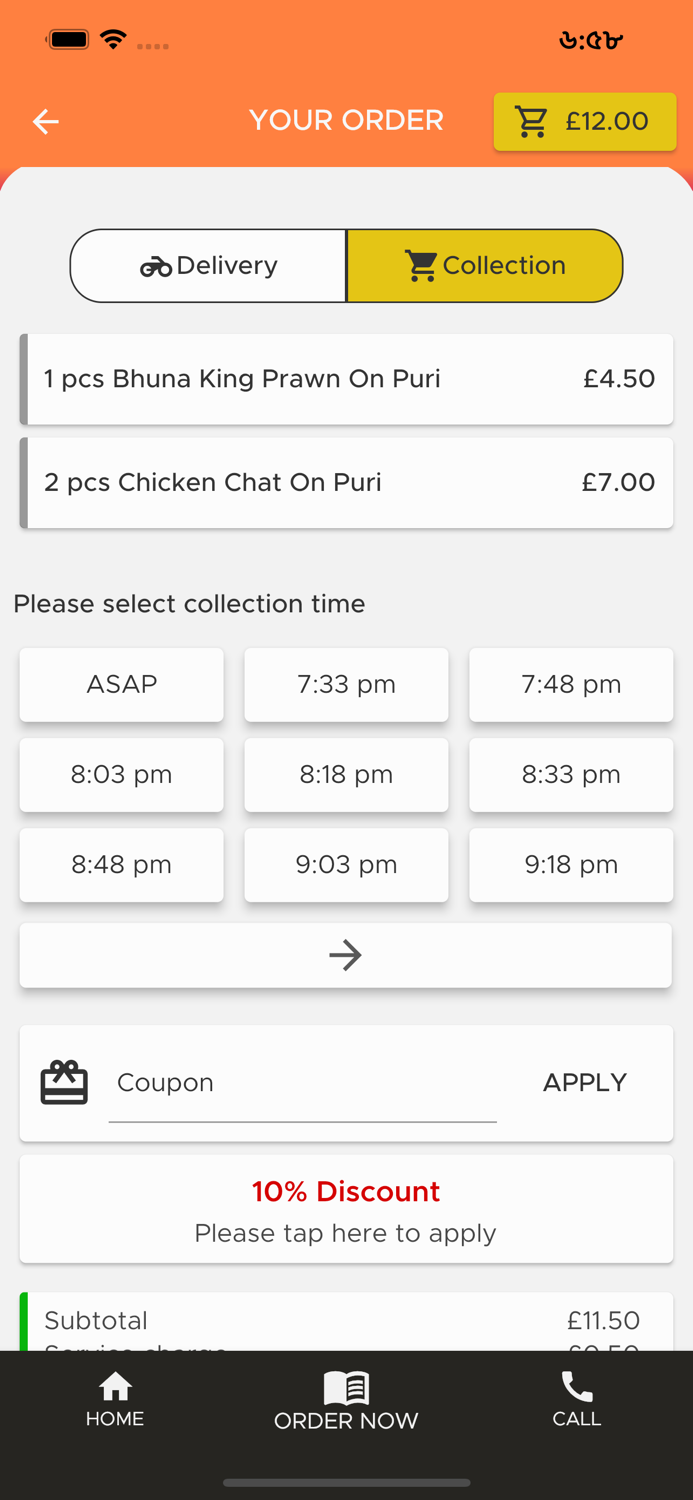Open the Chicken Chat On Puri item
Viewport: 693px width, 1500px height.
tap(346, 483)
